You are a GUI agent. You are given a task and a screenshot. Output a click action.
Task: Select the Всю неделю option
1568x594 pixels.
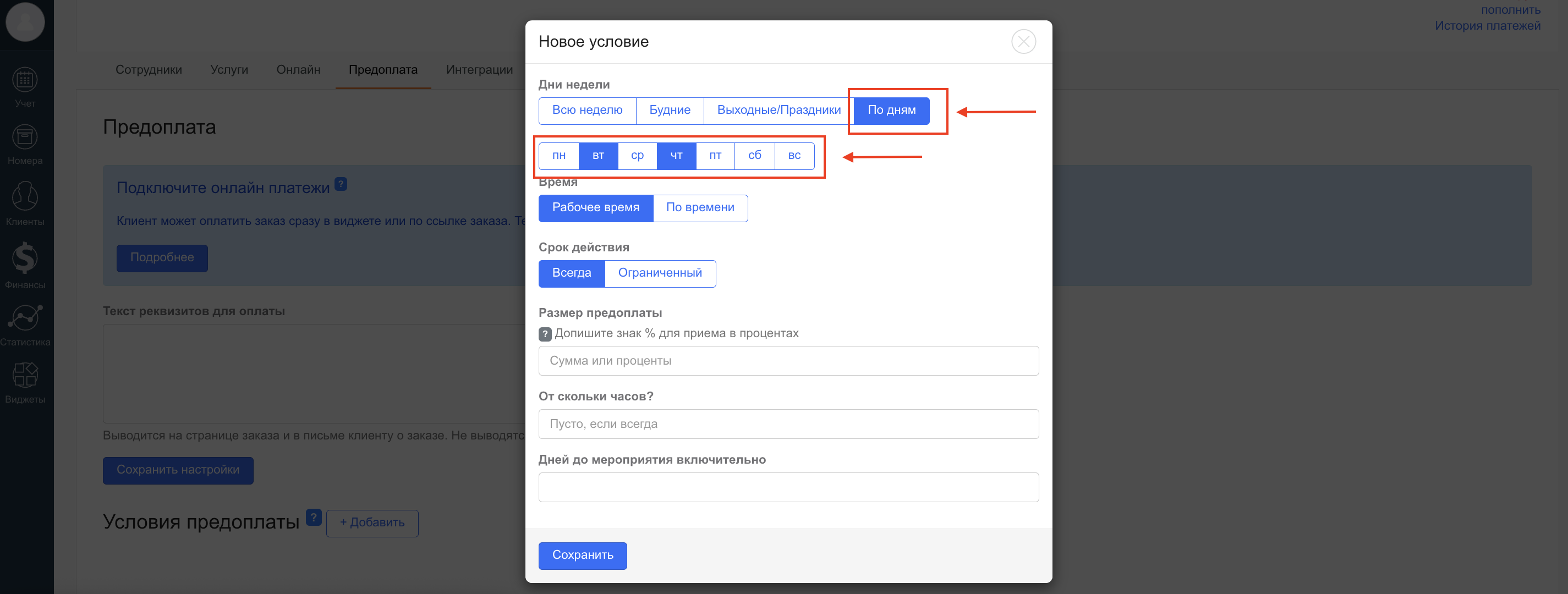click(587, 111)
